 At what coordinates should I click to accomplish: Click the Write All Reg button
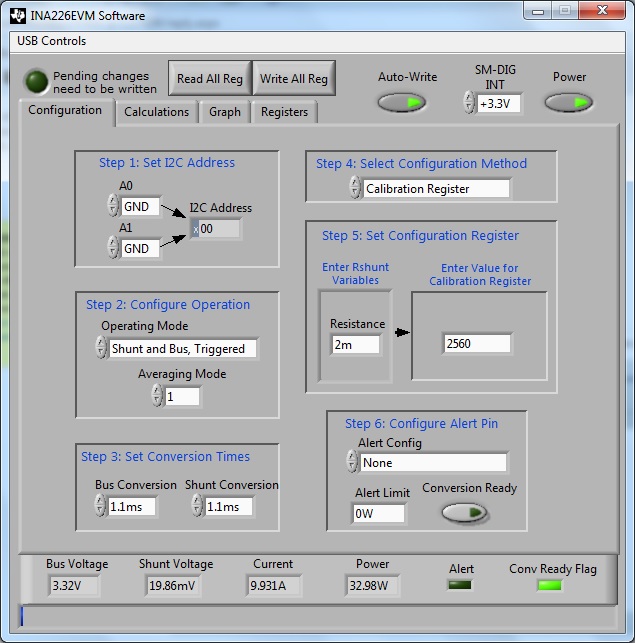point(294,78)
